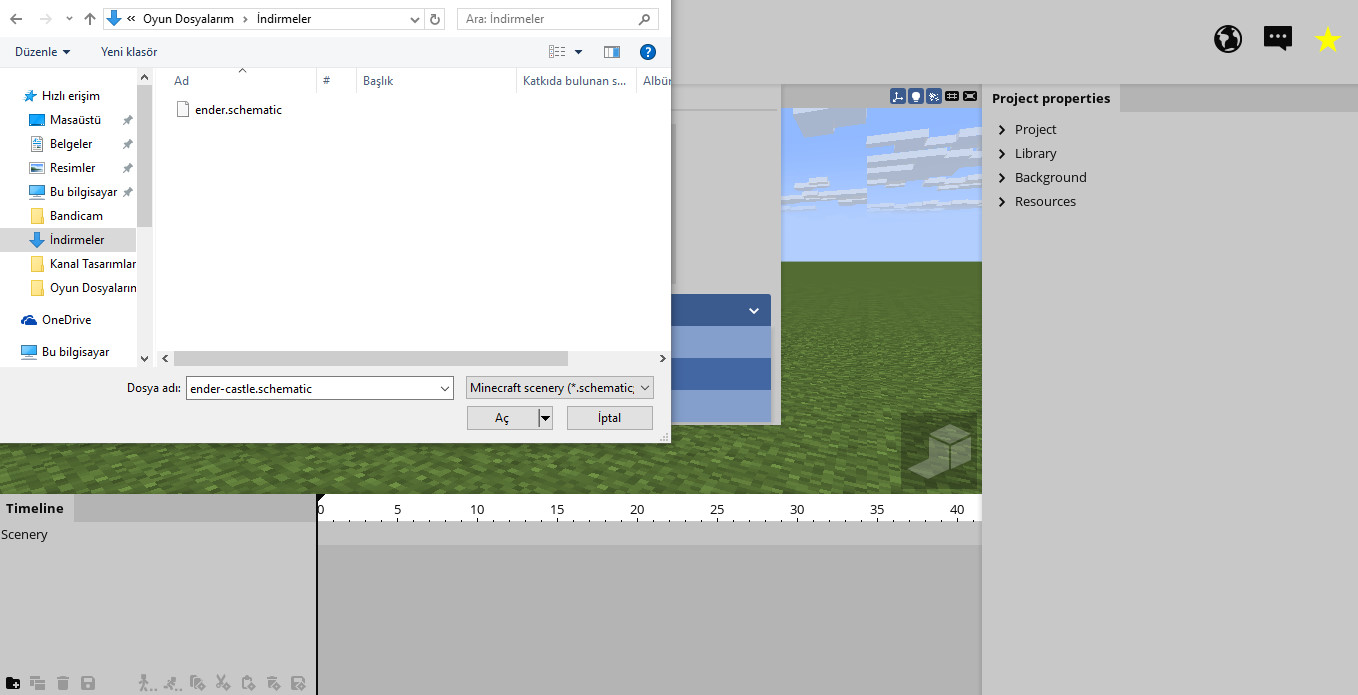The image size is (1358, 695).
Task: Go up one folder level
Action: pyautogui.click(x=90, y=19)
